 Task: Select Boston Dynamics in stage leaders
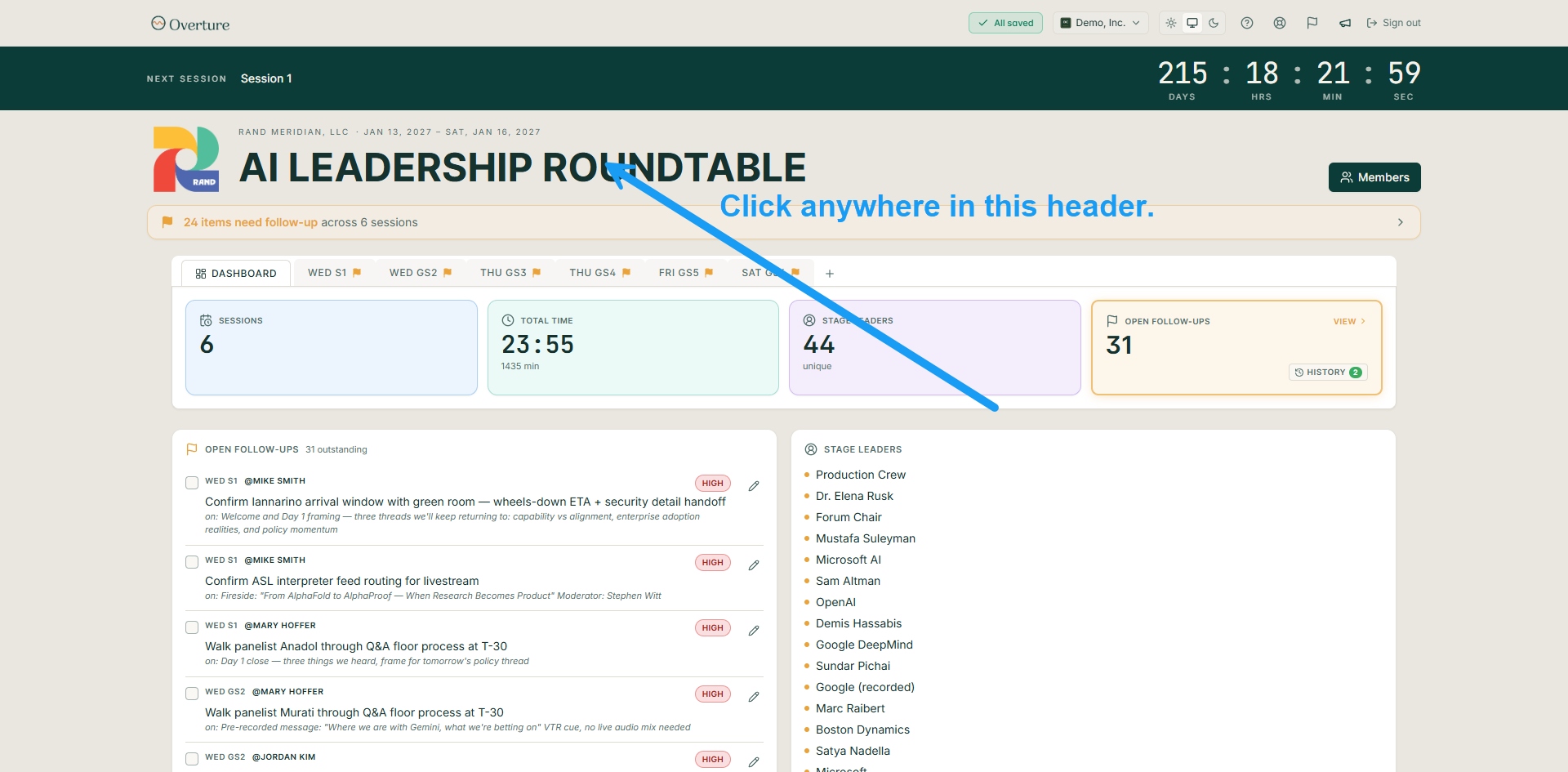coord(862,730)
